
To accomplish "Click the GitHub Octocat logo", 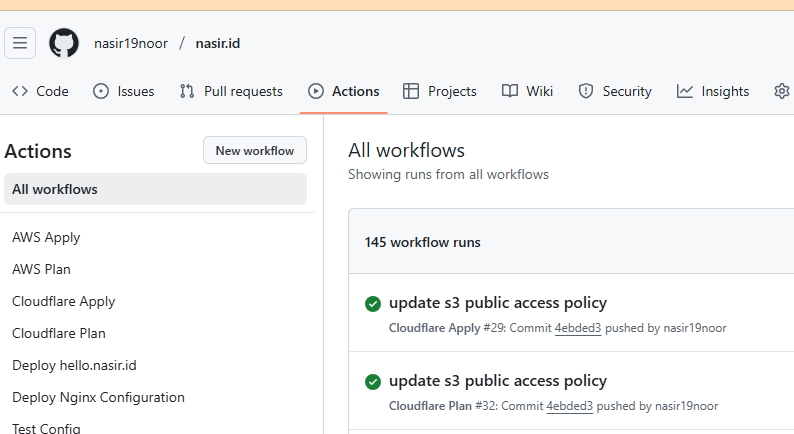I will [x=64, y=43].
